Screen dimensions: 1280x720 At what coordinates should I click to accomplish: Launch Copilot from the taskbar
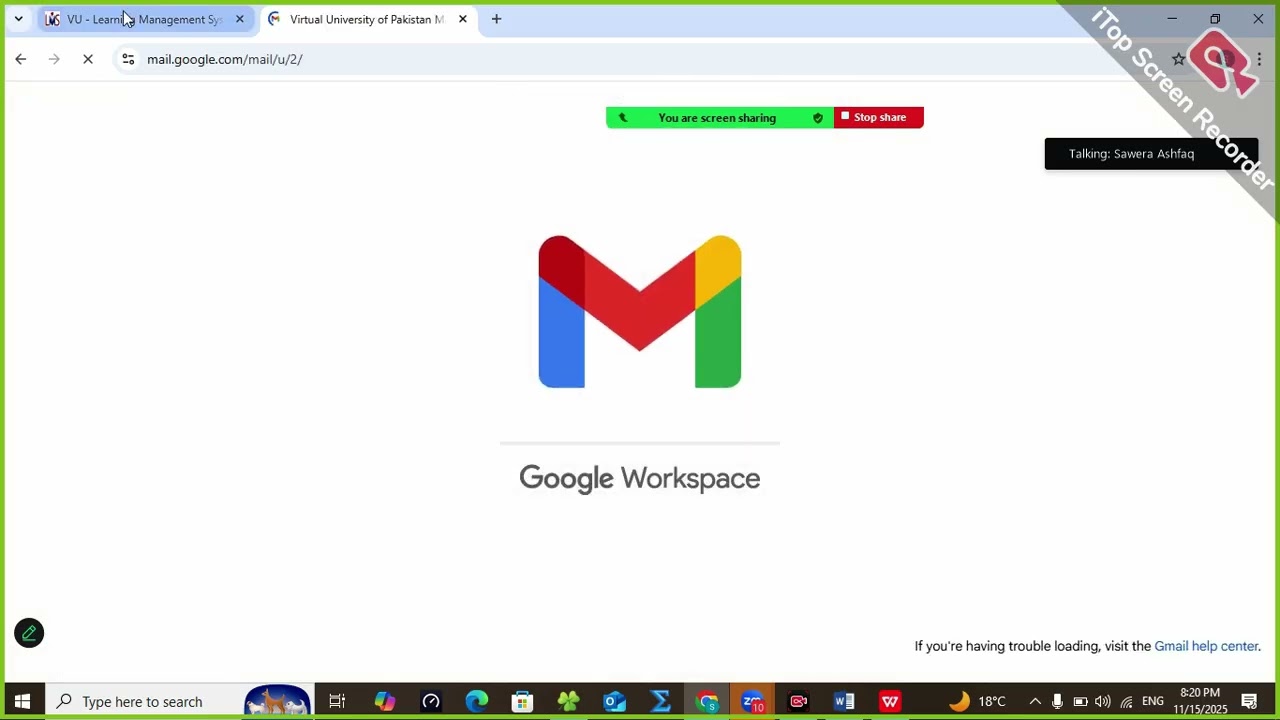385,701
